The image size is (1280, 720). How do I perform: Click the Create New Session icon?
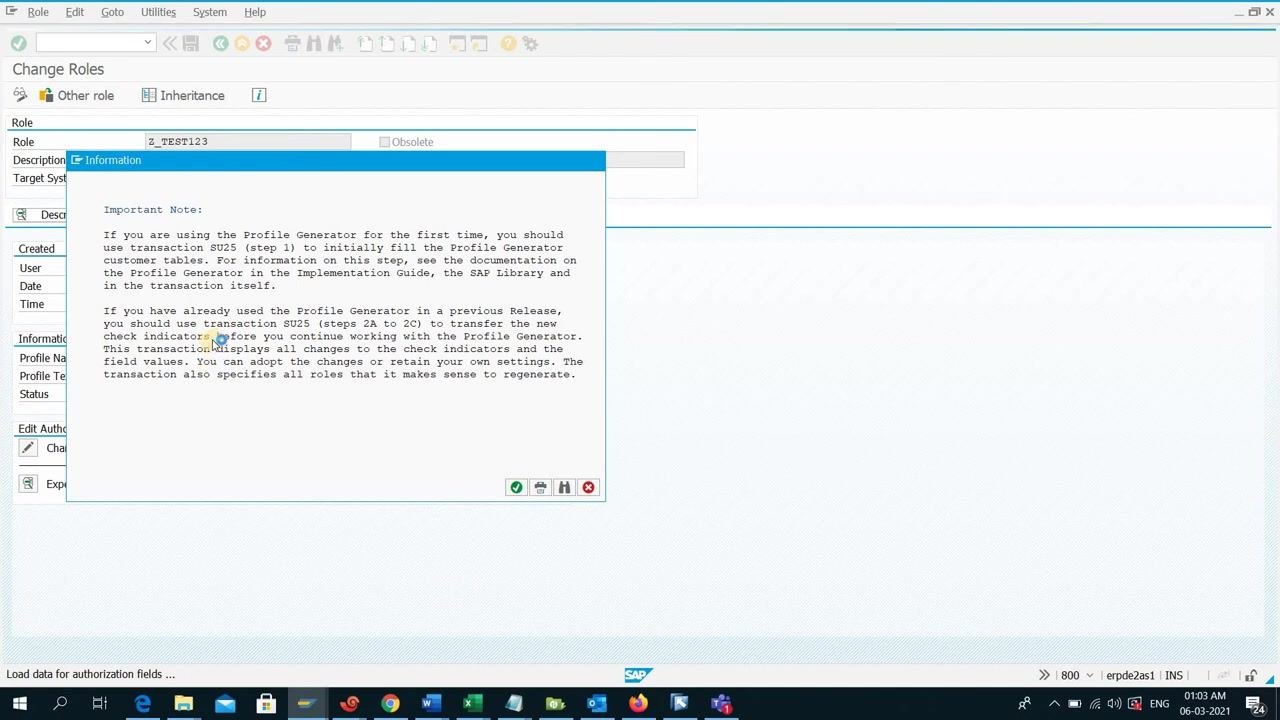point(458,43)
